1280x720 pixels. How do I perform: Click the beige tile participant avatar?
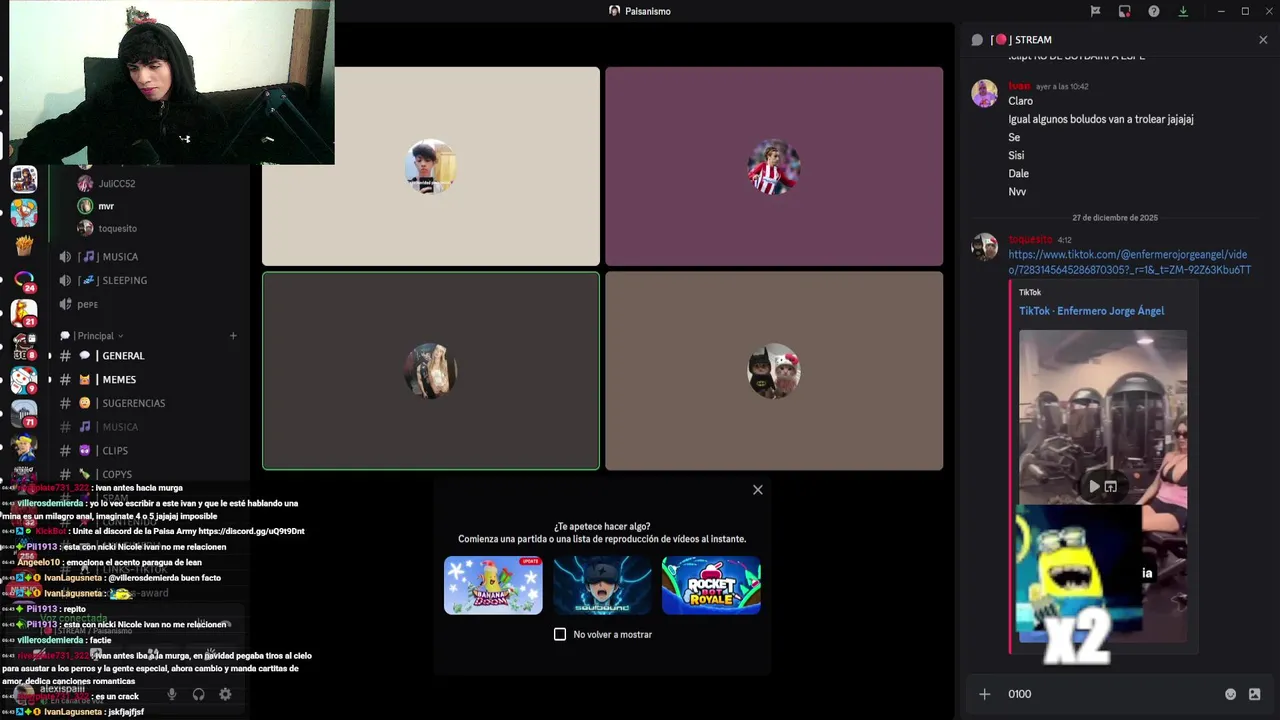tap(431, 166)
